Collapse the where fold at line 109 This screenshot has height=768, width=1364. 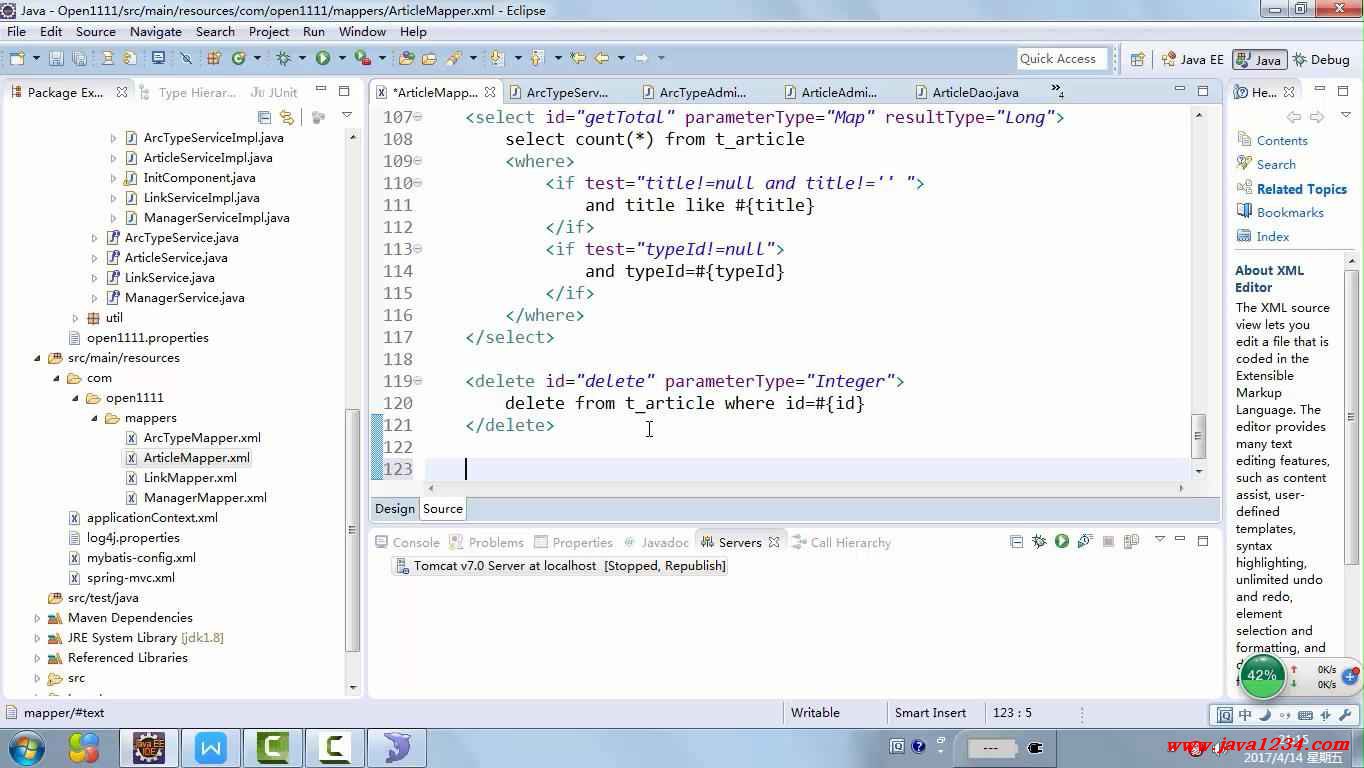(418, 161)
